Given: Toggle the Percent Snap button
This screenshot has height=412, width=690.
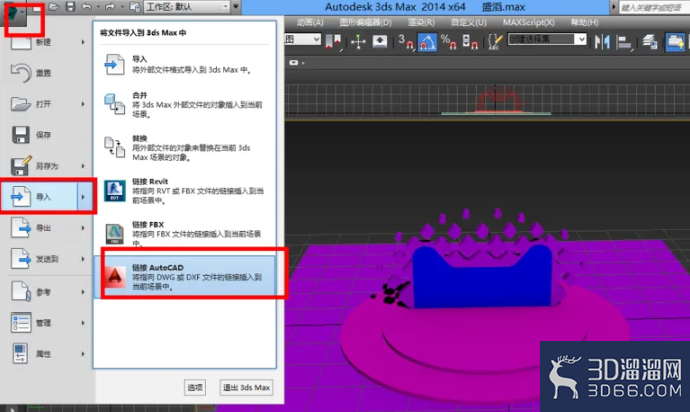Looking at the screenshot, I should tap(448, 42).
